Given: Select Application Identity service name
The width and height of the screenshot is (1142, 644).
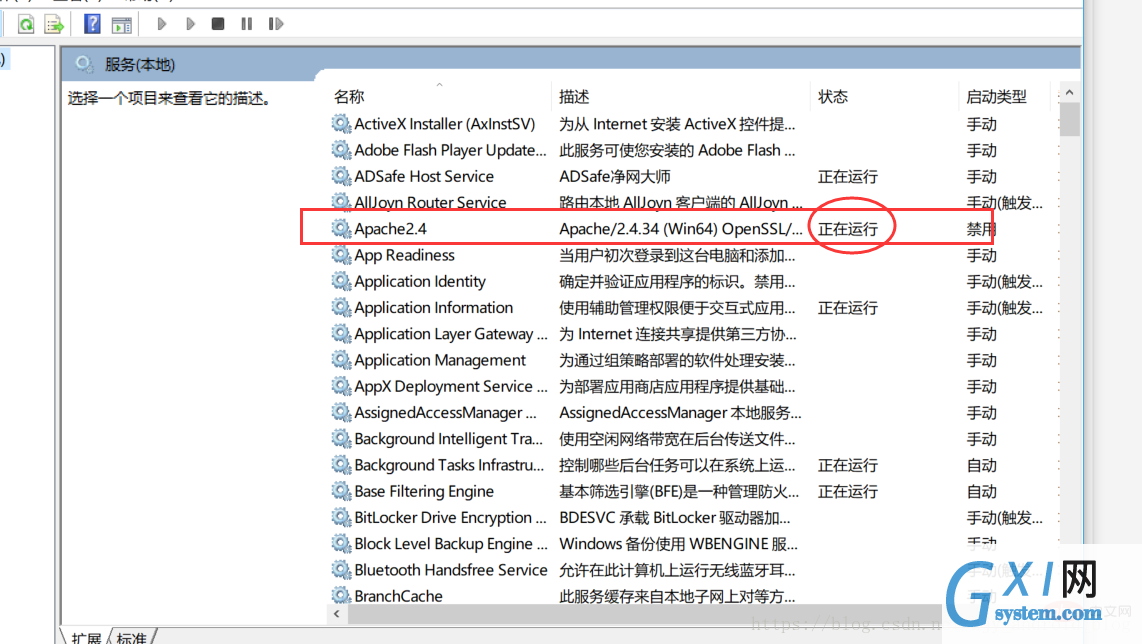Looking at the screenshot, I should (420, 281).
